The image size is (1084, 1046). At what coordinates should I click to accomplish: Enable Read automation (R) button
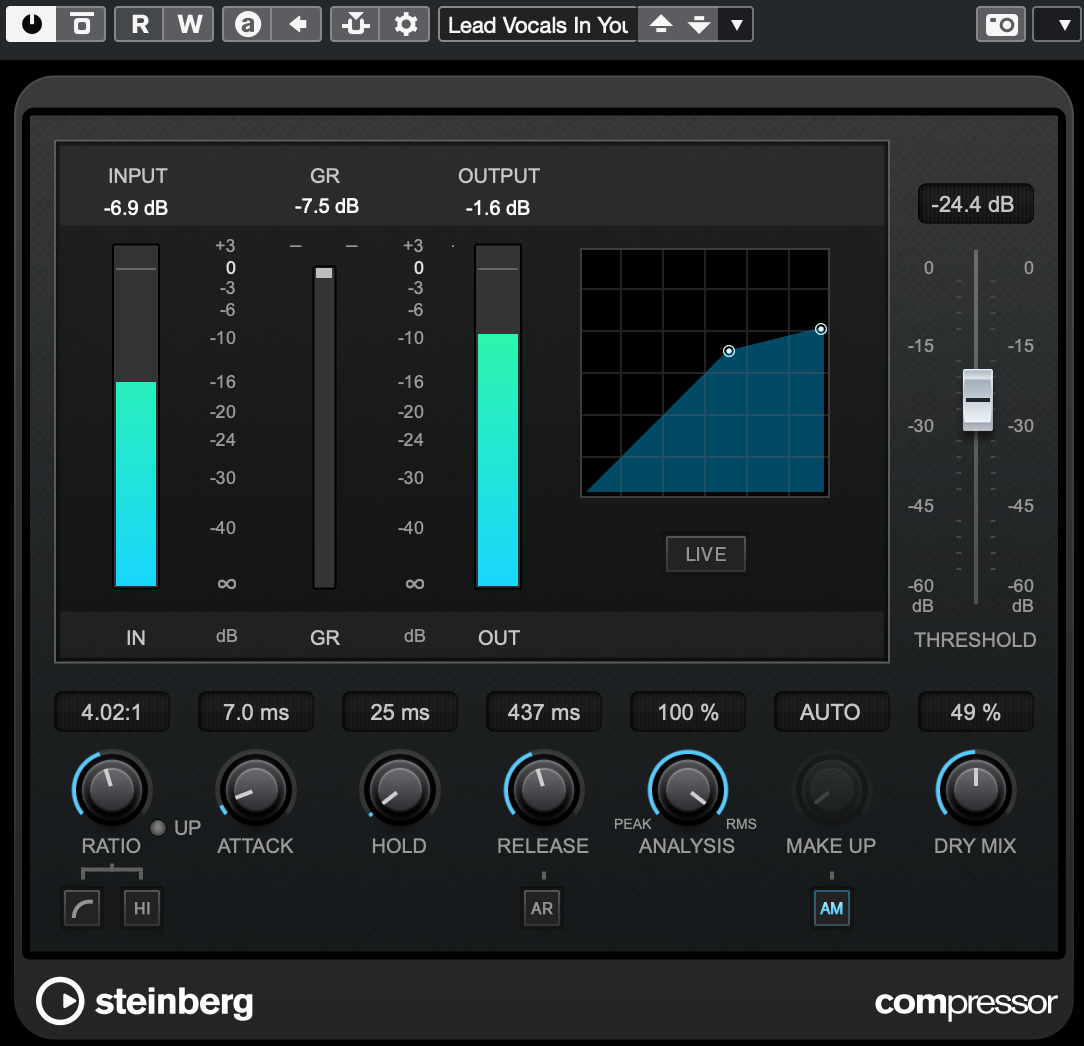tap(140, 25)
